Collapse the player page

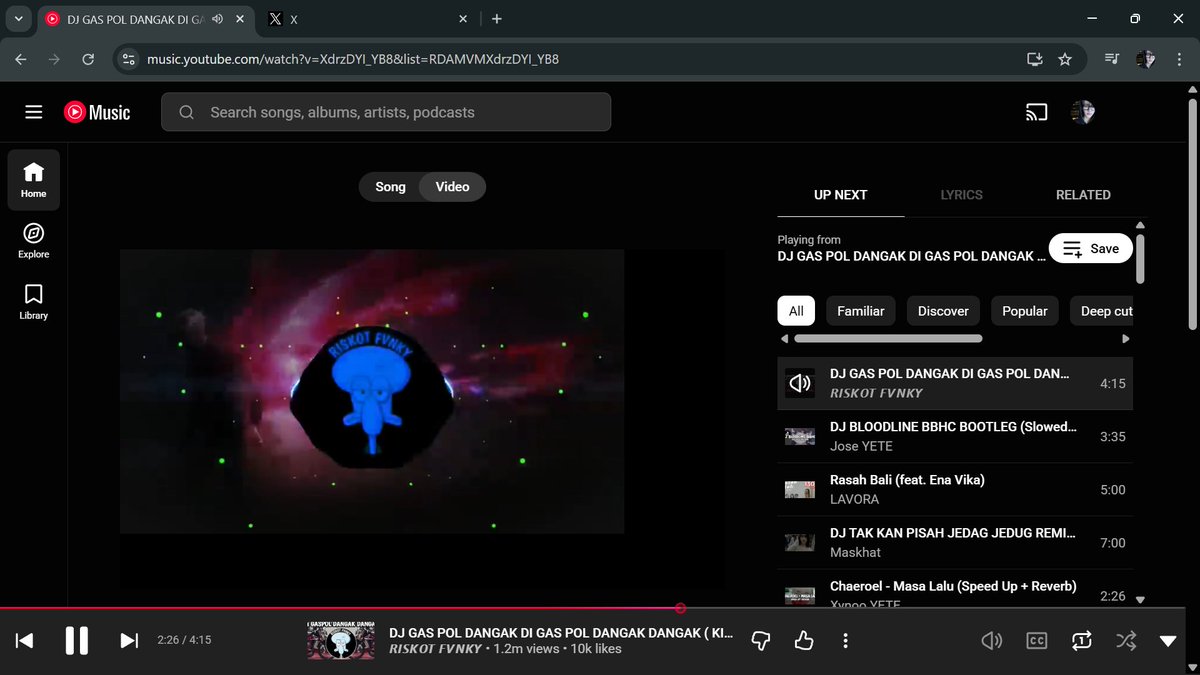1168,641
